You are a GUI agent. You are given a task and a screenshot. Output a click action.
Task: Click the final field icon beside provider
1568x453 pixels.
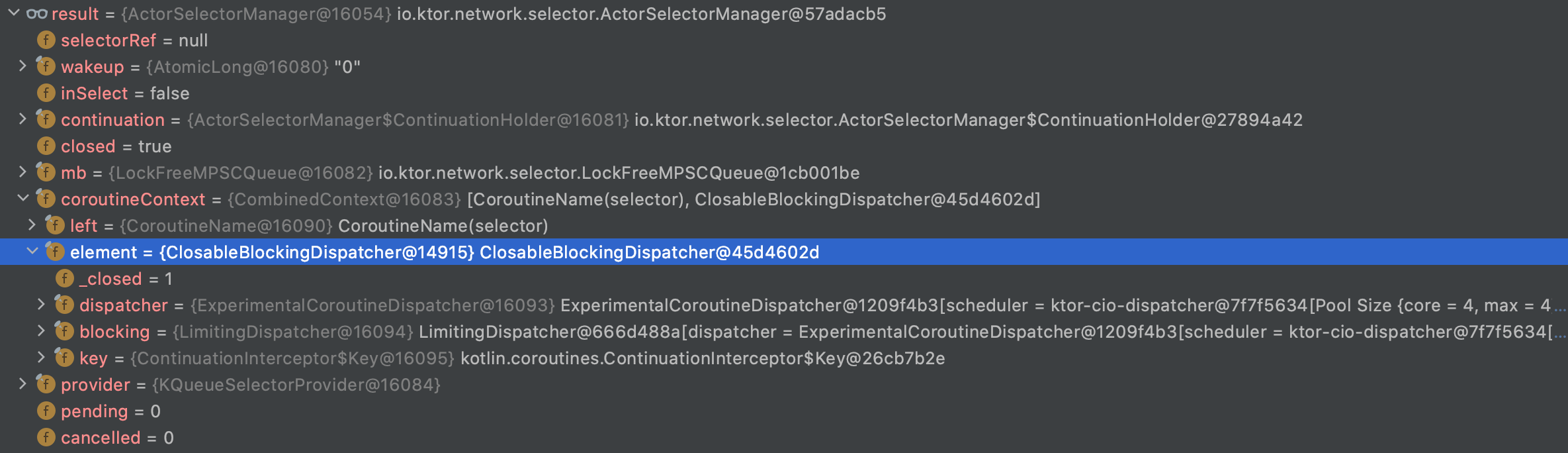[44, 384]
